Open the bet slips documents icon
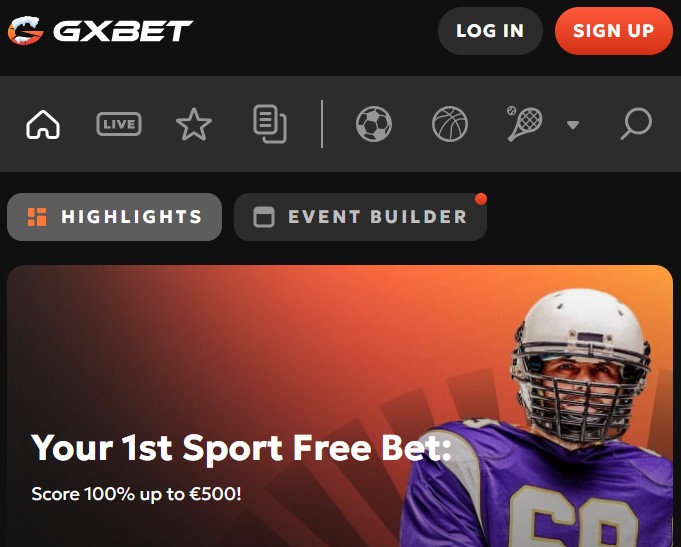Image resolution: width=681 pixels, height=547 pixels. (270, 124)
